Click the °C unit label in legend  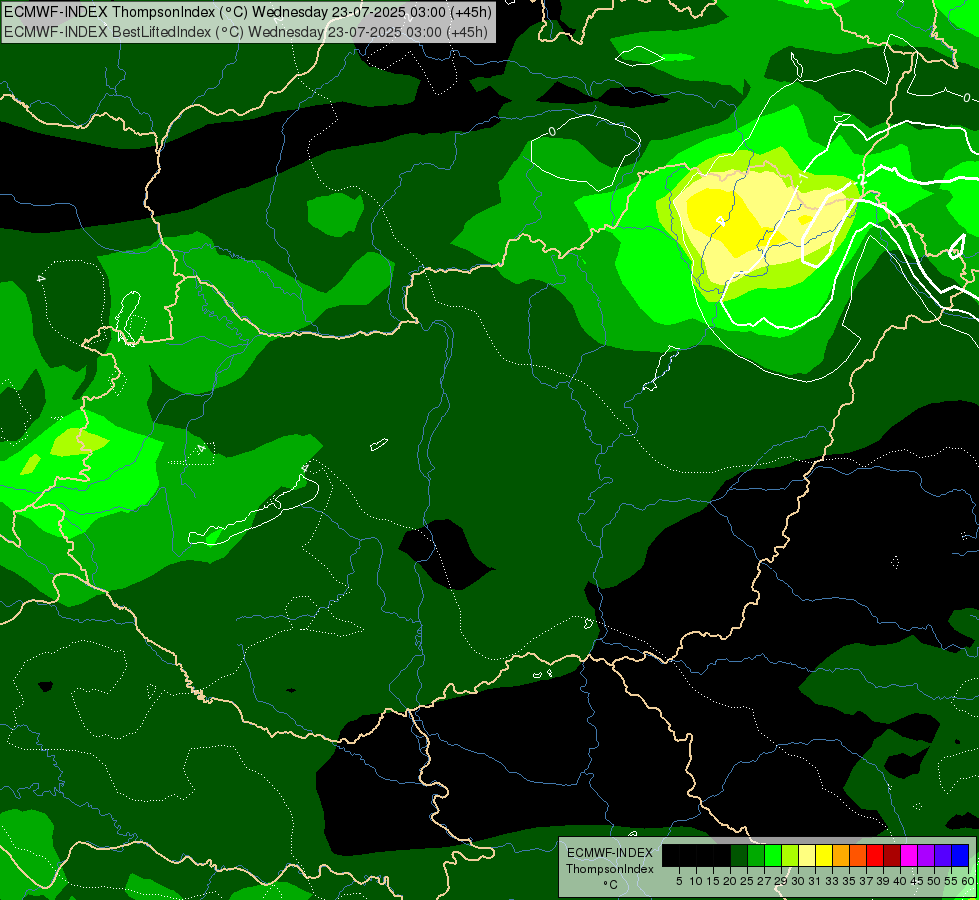[x=611, y=885]
